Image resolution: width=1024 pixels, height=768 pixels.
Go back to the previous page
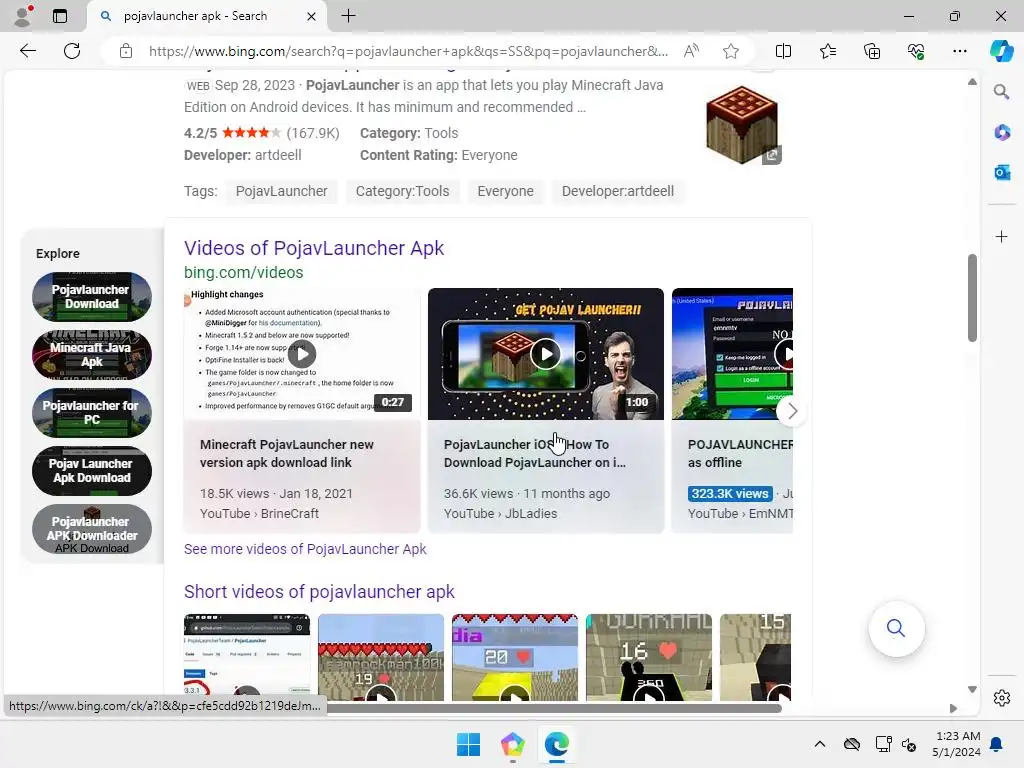click(x=27, y=51)
